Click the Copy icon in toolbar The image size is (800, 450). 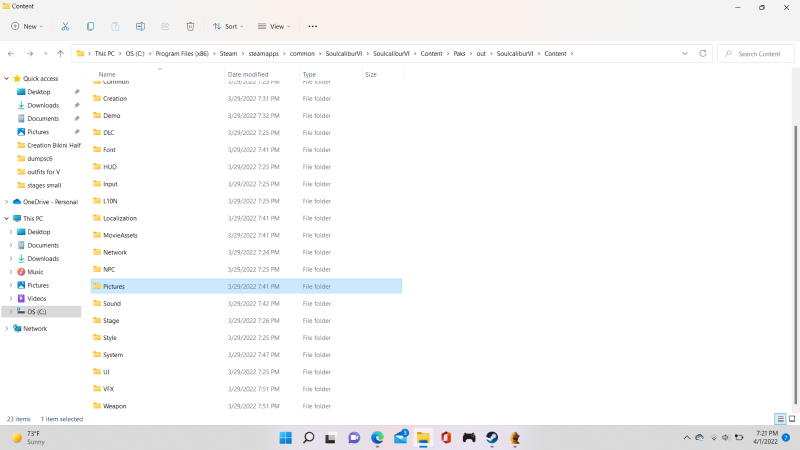pyautogui.click(x=90, y=27)
